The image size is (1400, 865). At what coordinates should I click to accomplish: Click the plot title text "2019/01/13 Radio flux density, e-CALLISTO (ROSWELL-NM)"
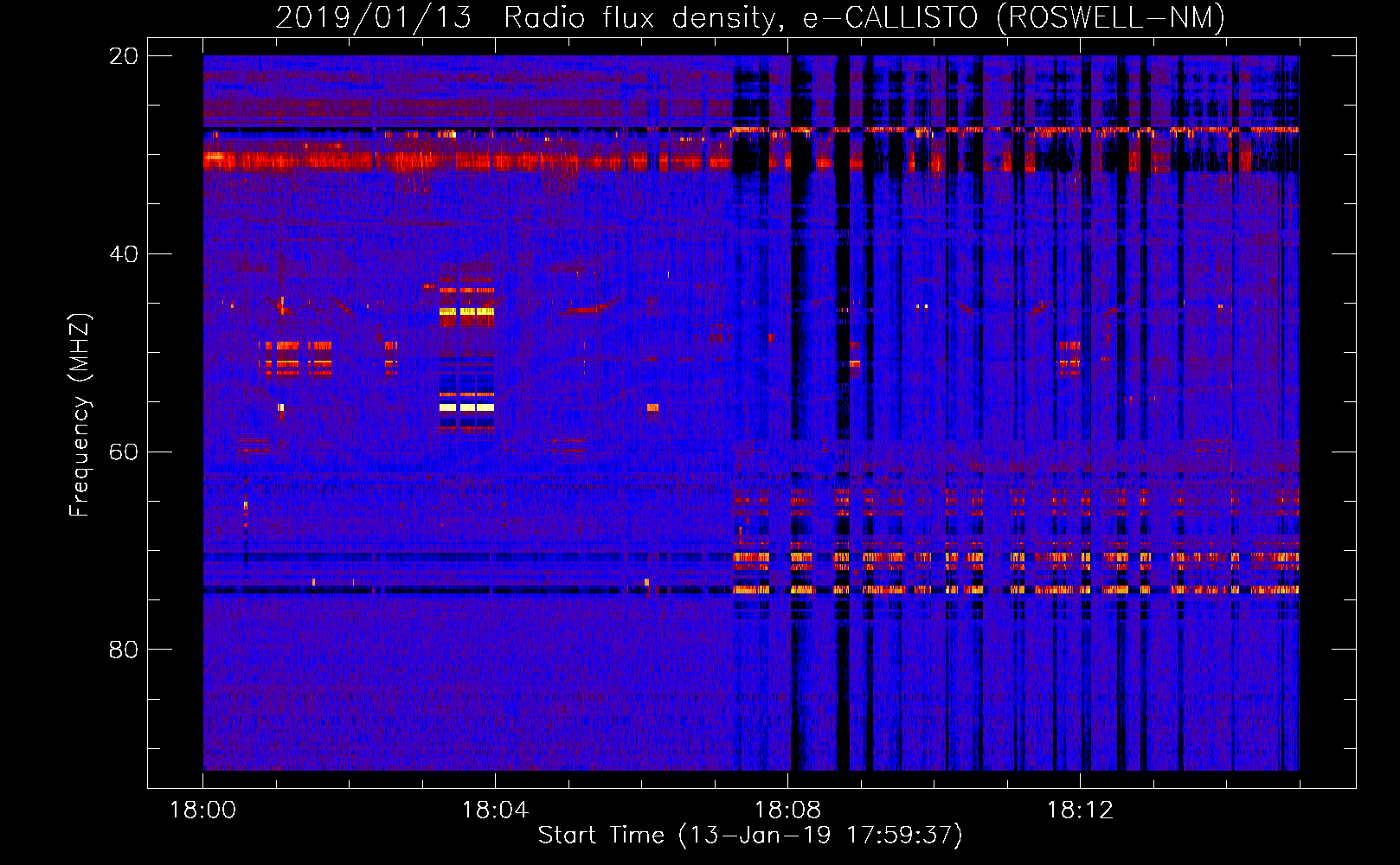(750, 18)
